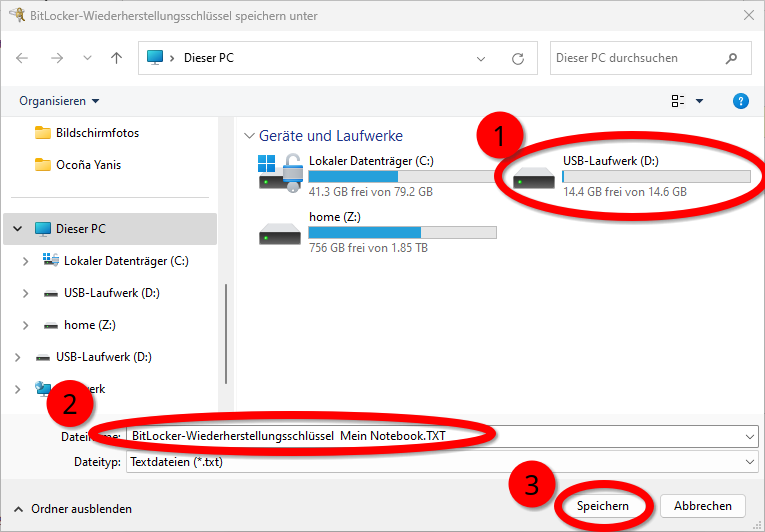Image resolution: width=765 pixels, height=532 pixels.
Task: Open recent locations chevron beside arrows
Action: point(87,58)
